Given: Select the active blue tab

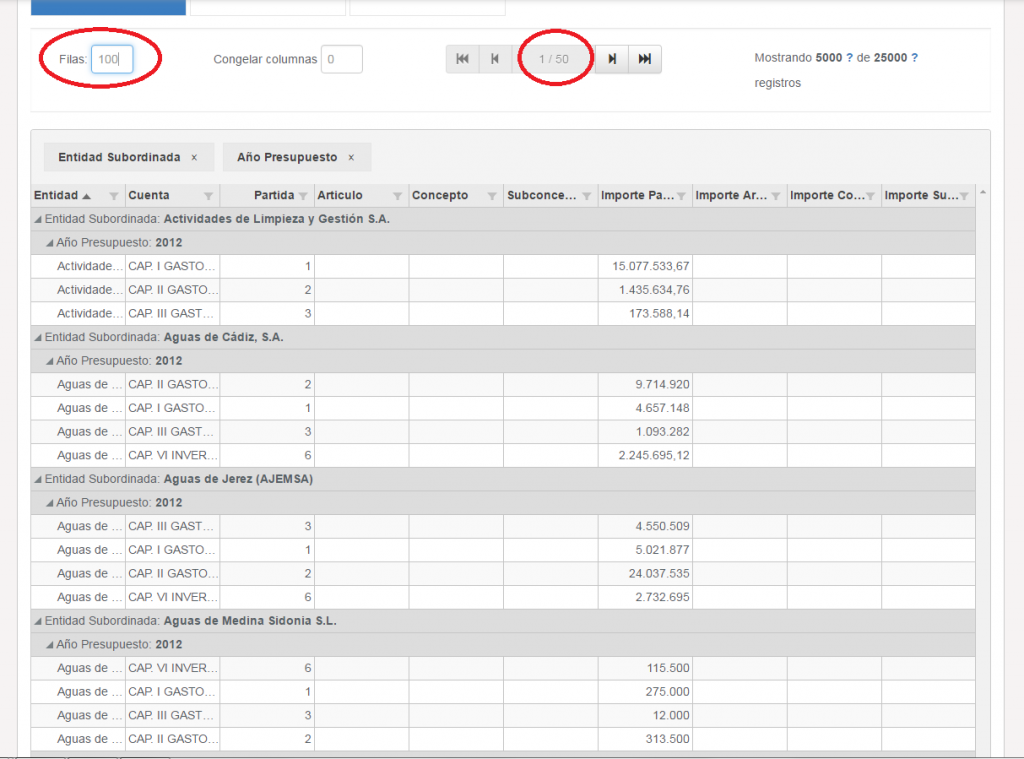Looking at the screenshot, I should (108, 7).
